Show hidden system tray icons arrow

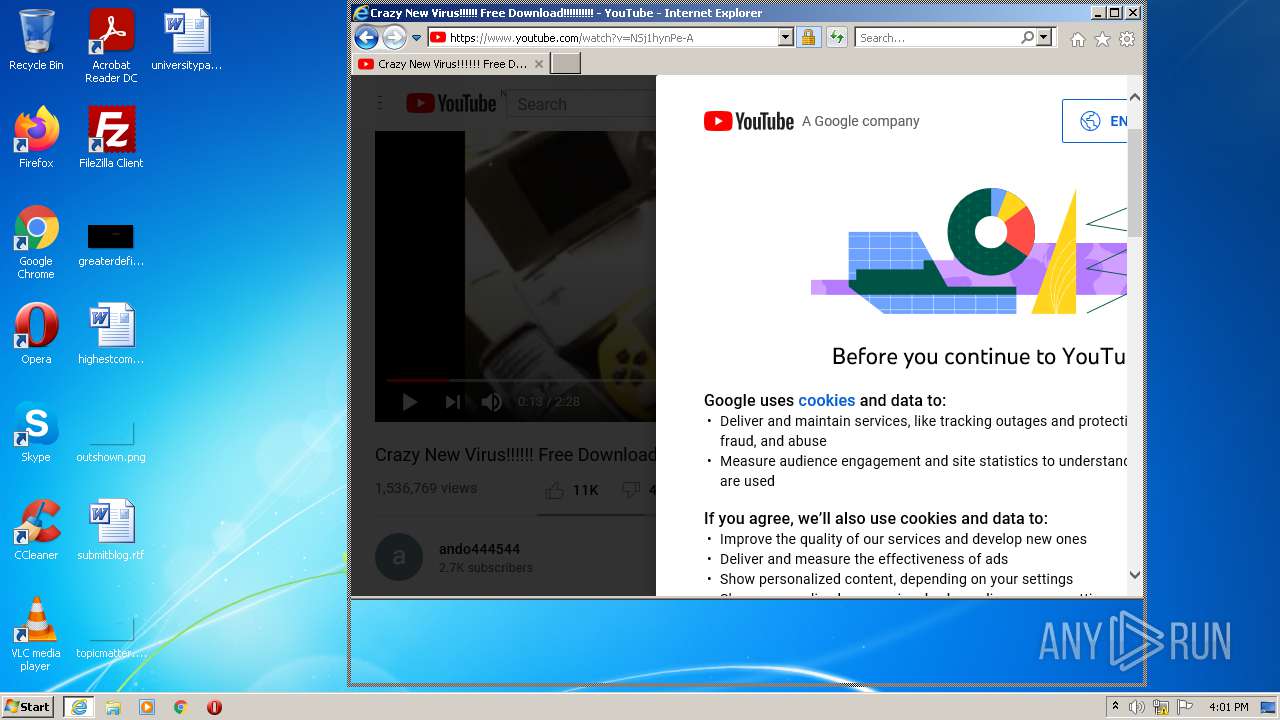coord(1115,707)
